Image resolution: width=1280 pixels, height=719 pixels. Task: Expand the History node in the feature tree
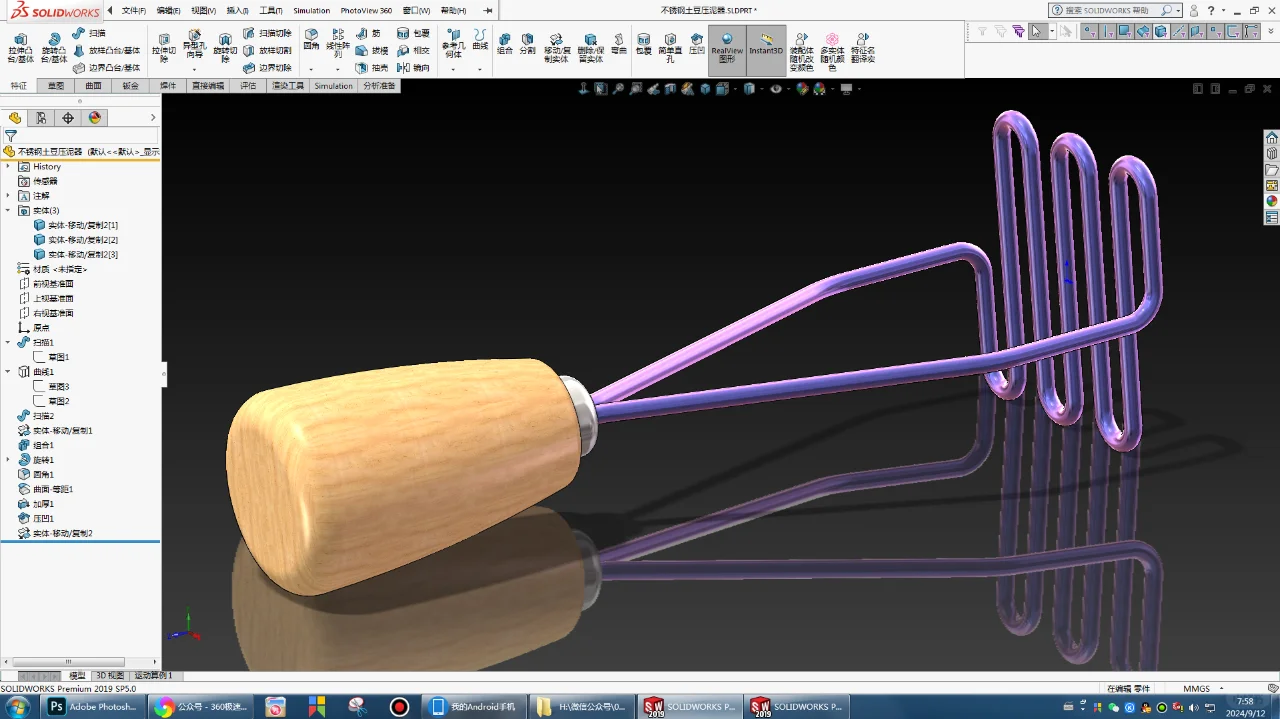(x=8, y=167)
